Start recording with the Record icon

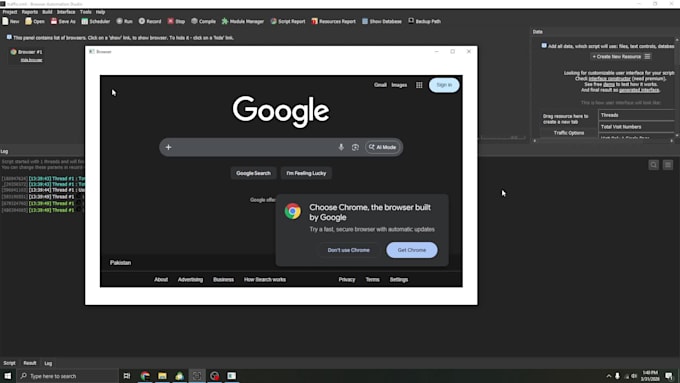(150, 21)
